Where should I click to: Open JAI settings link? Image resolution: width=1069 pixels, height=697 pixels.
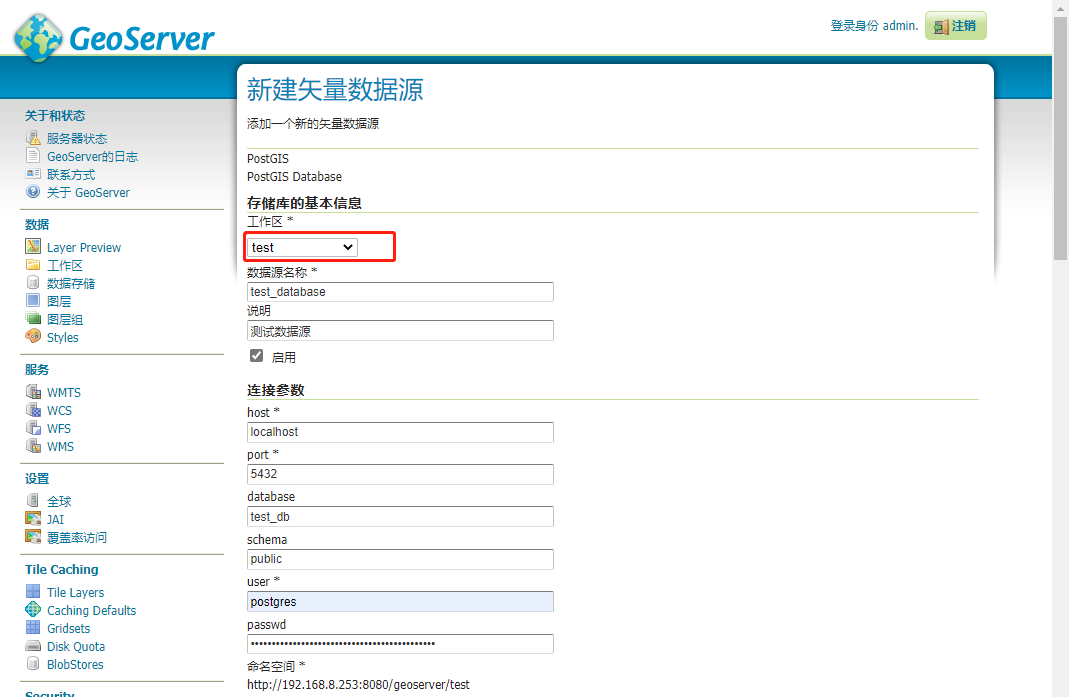[x=55, y=519]
